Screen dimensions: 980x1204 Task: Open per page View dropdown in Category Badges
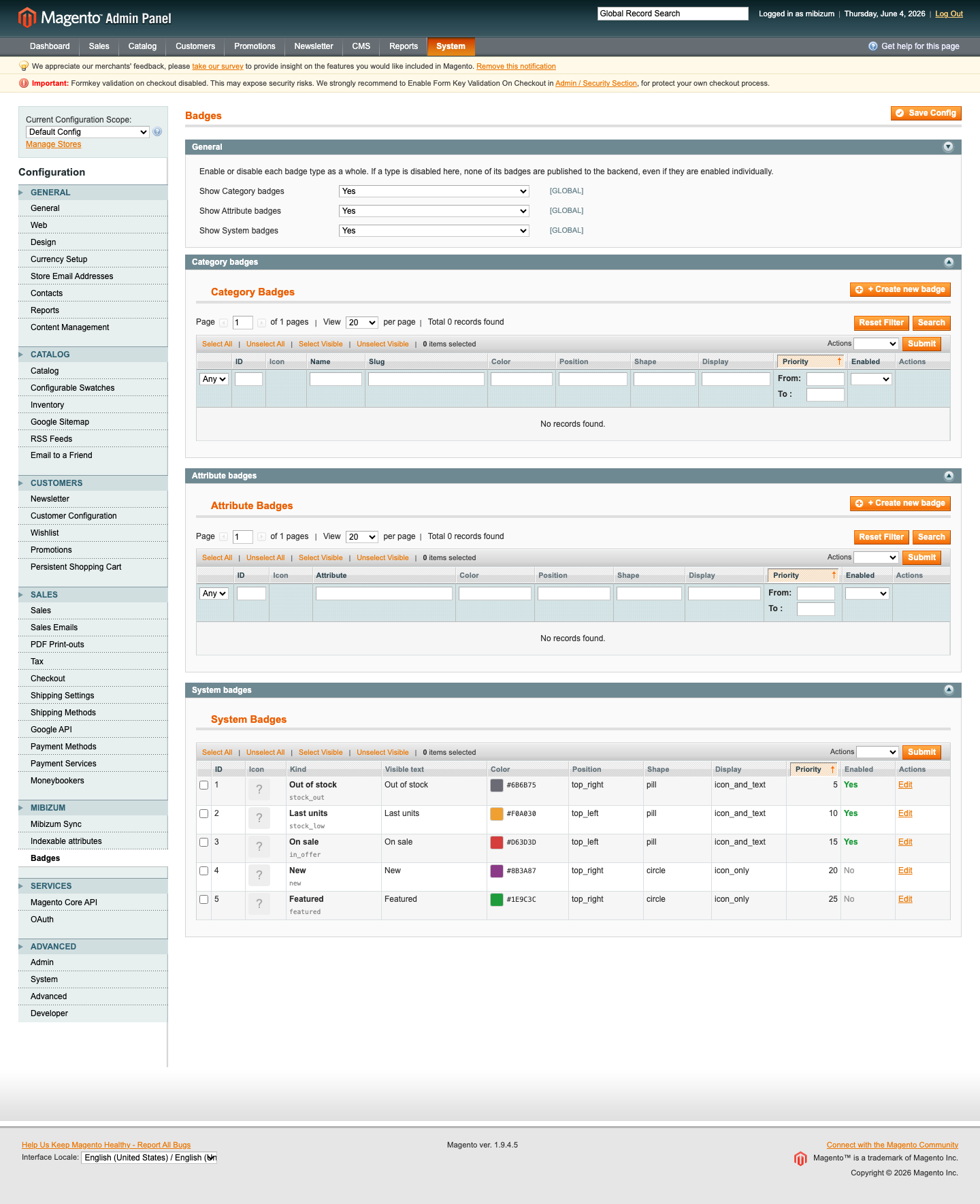(x=362, y=323)
